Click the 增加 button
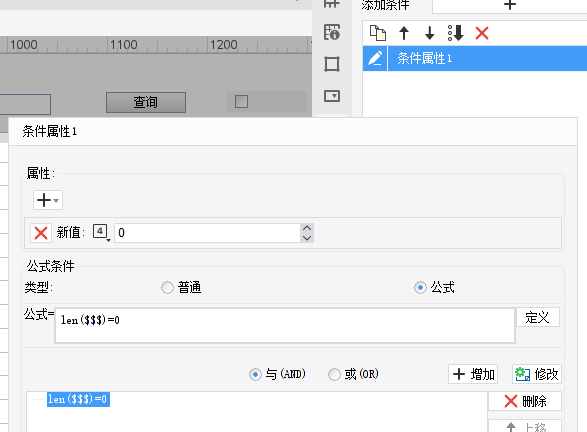The width and height of the screenshot is (587, 432). point(473,374)
